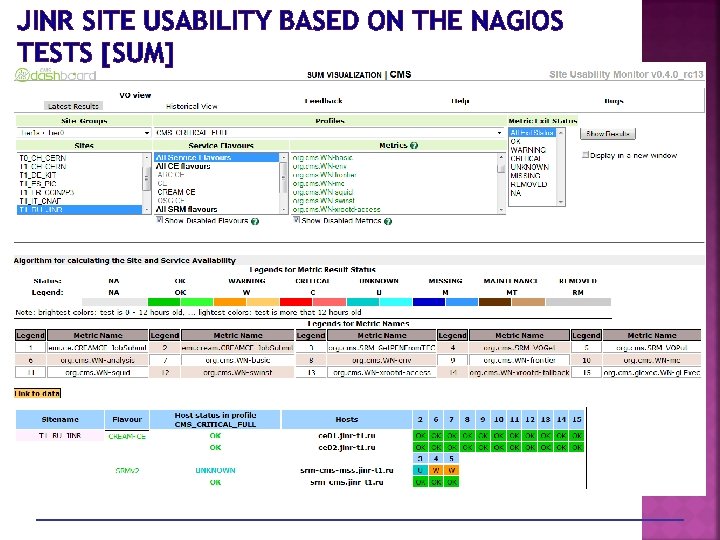This screenshot has width=720, height=540.
Task: Open help icon beside Show Disabled Metrics
Action: click(388, 221)
